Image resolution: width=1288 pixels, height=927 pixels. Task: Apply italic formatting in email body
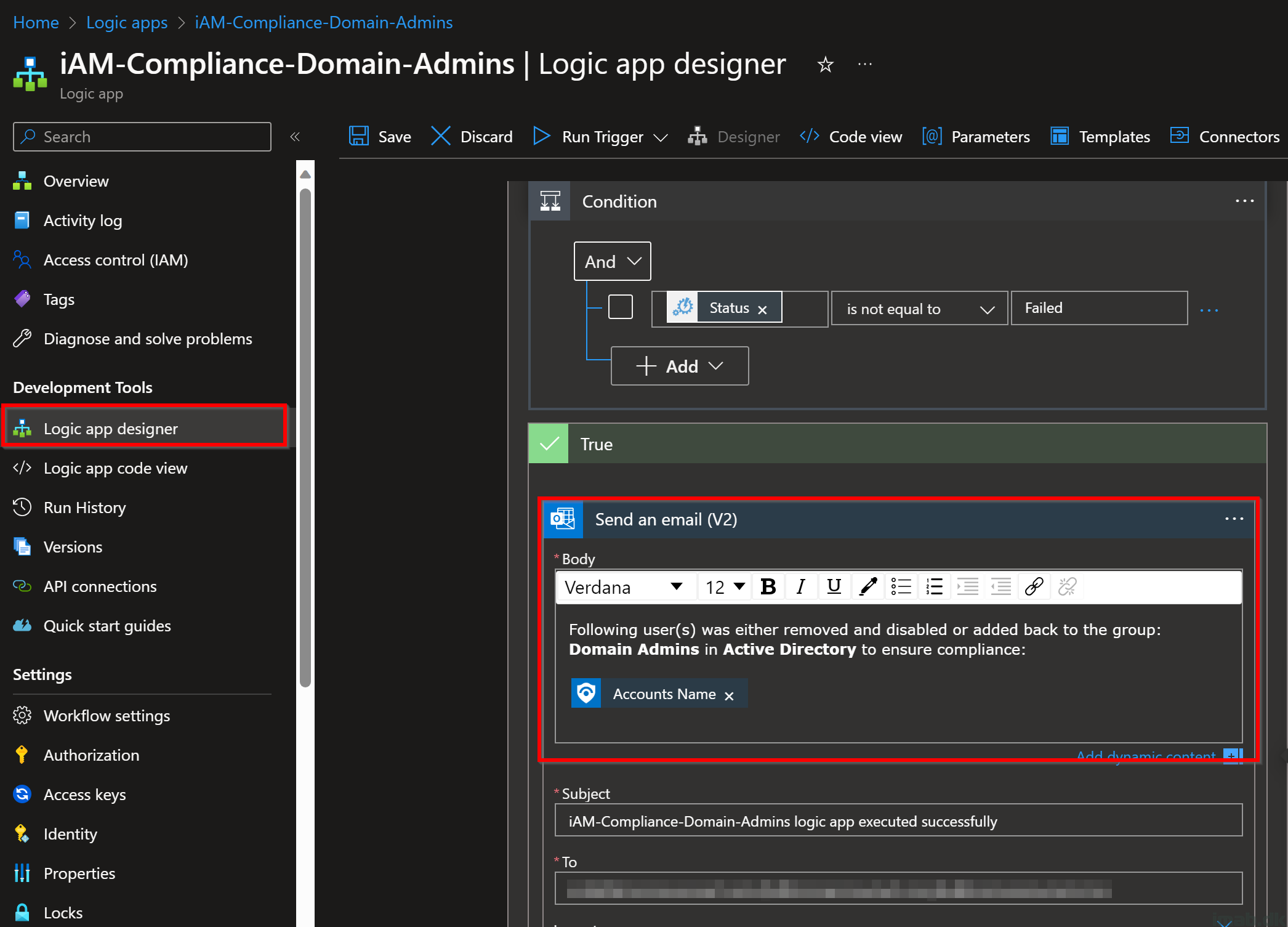tap(800, 587)
